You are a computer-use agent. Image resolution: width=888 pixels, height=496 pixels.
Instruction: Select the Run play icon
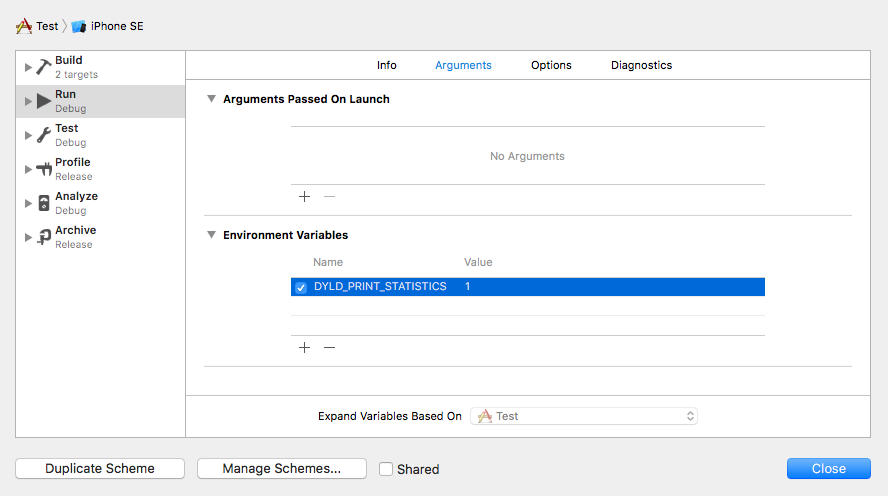click(44, 101)
